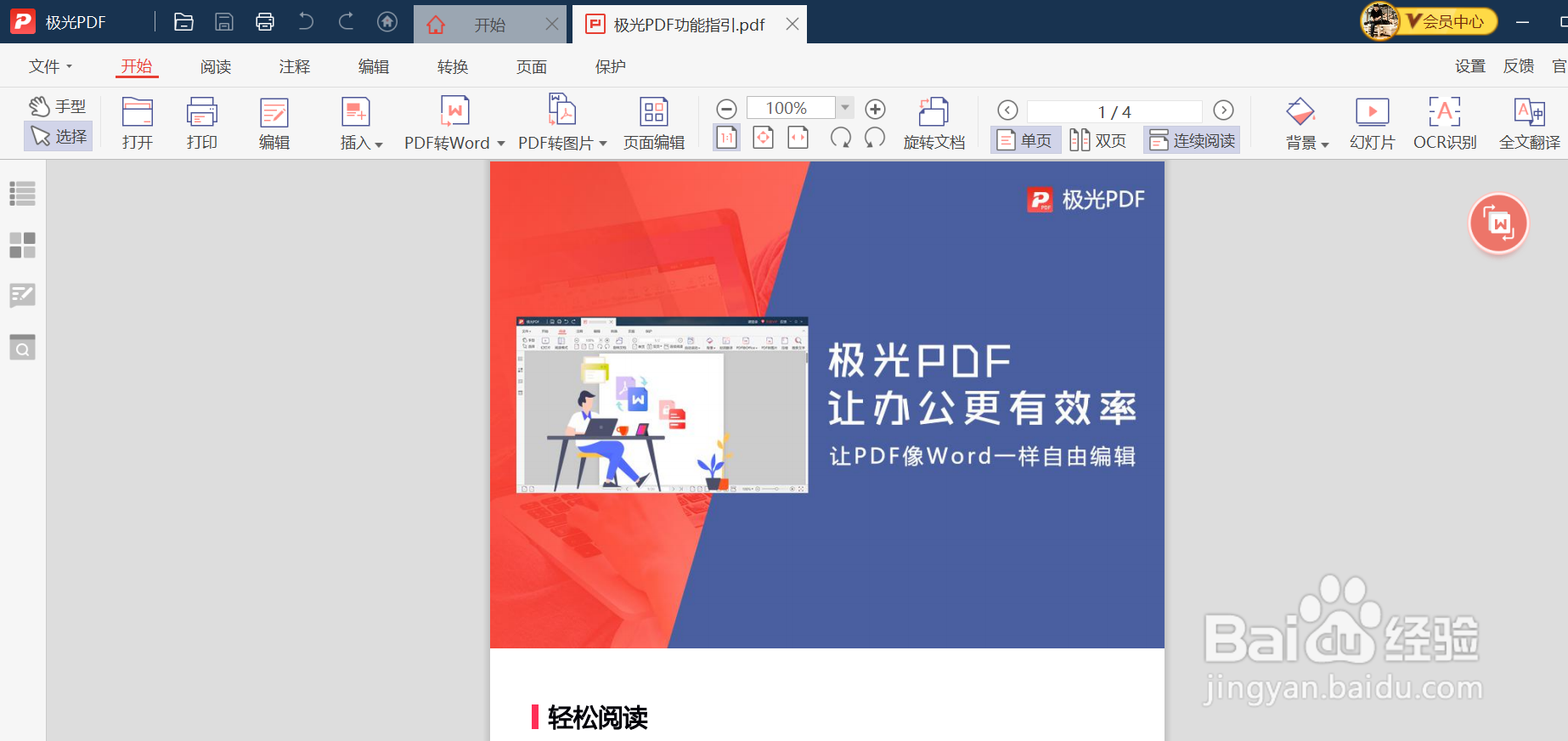Click the title bar printer icon

click(265, 22)
